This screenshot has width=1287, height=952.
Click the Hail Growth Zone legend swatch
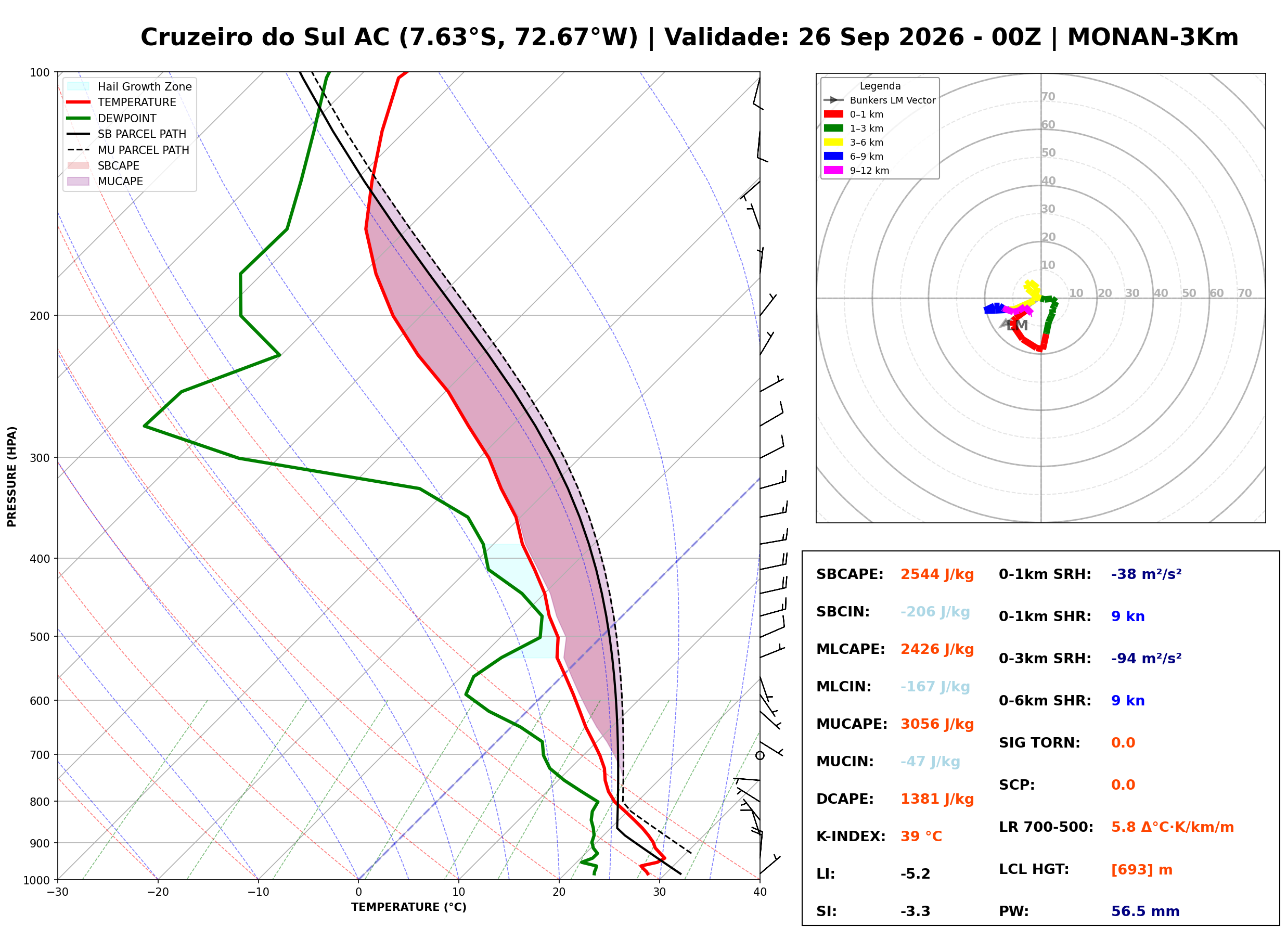click(79, 86)
